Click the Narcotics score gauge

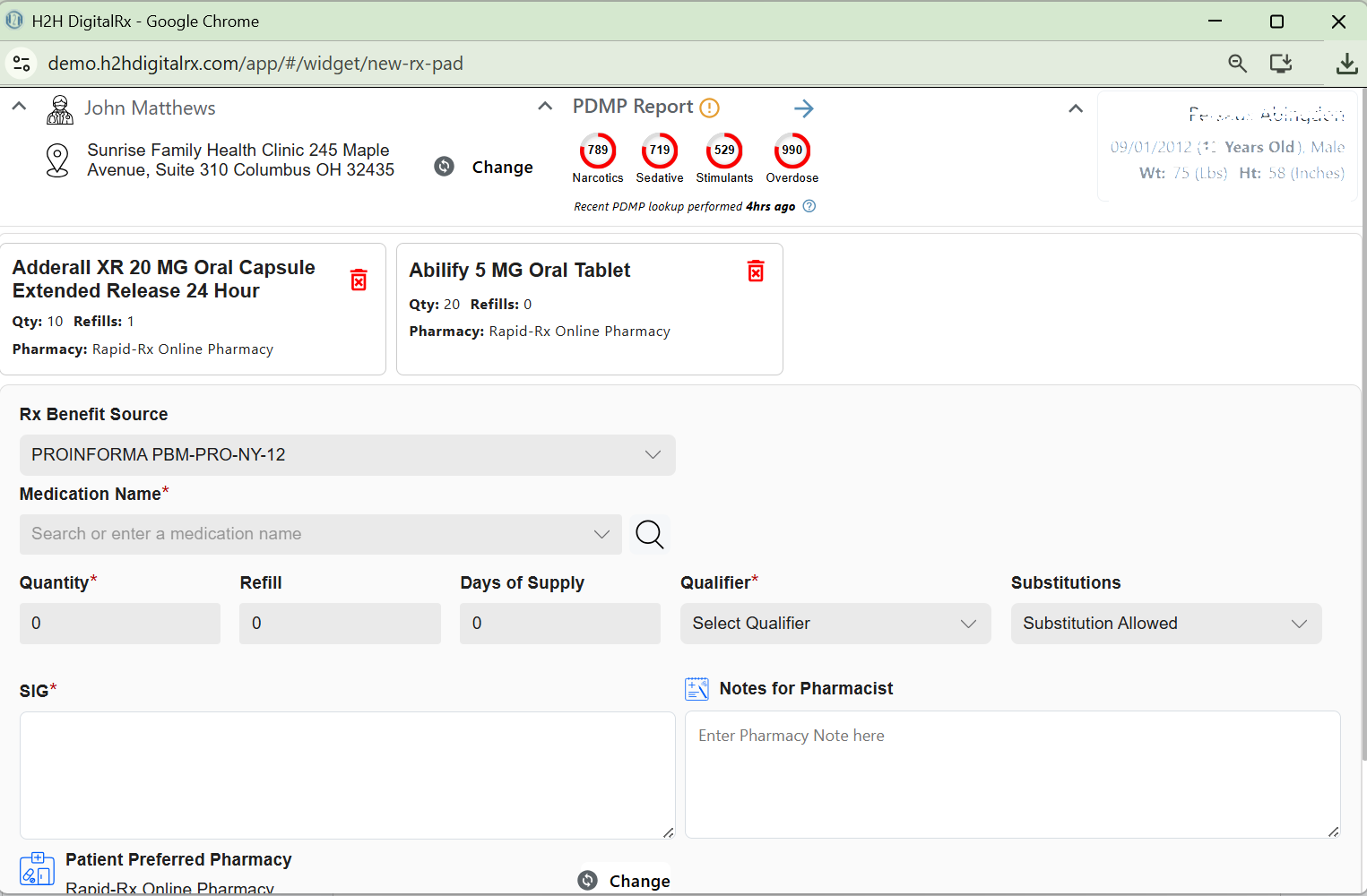[598, 151]
